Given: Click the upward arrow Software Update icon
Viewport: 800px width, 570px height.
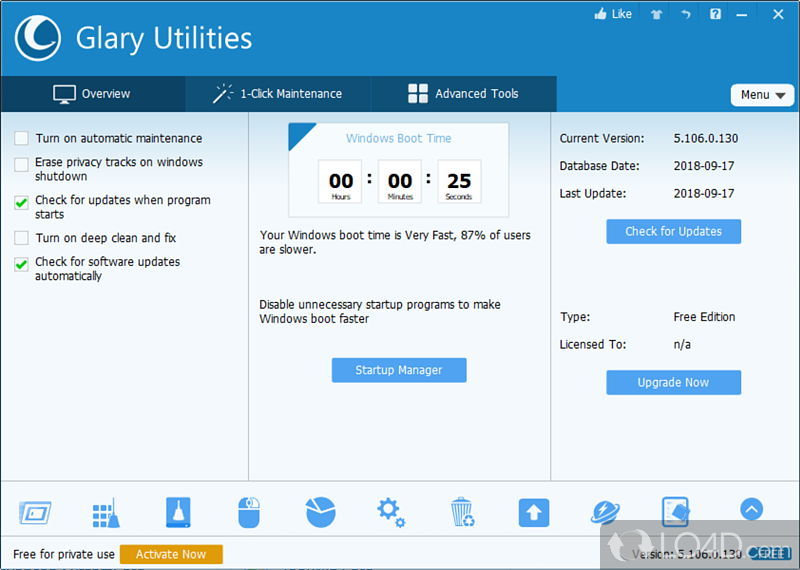Looking at the screenshot, I should 533,513.
